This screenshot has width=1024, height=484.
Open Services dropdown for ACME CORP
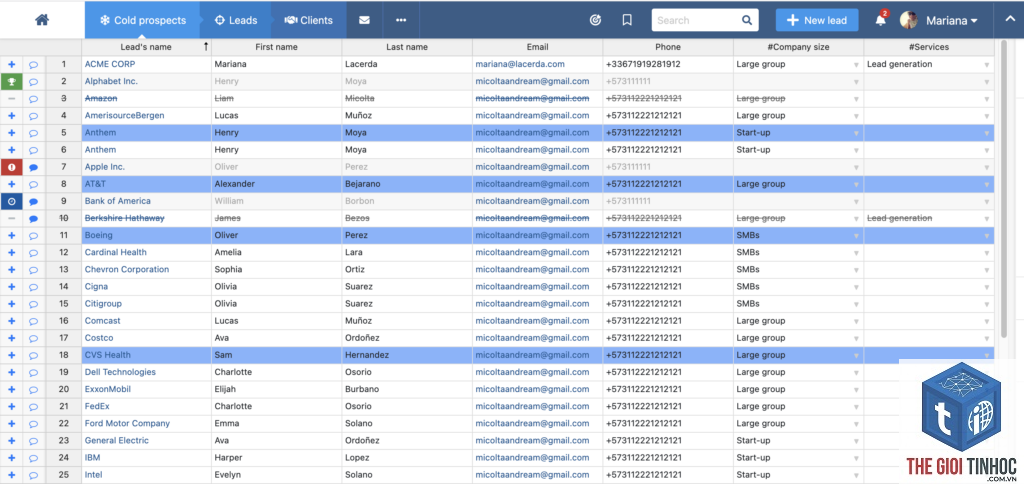(987, 65)
